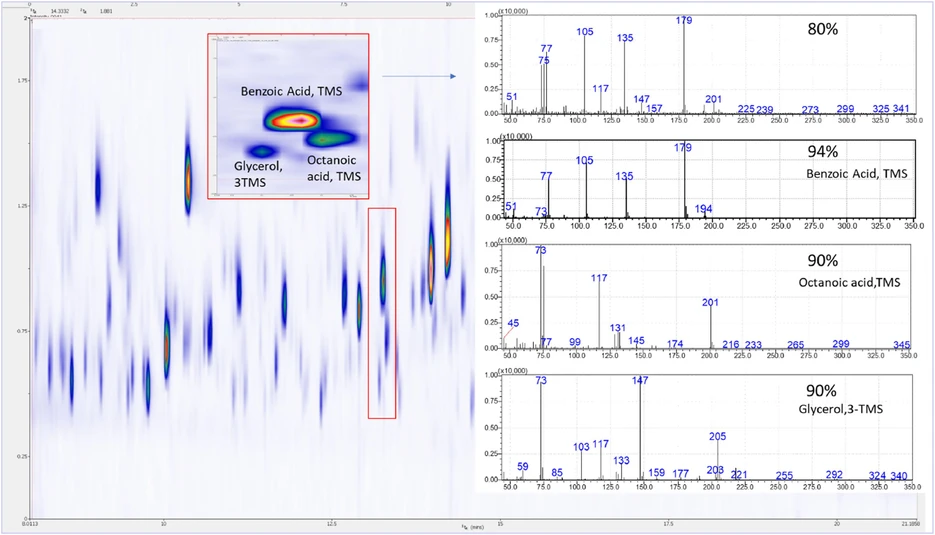
Task: Click peak label 194 in the 94% spectrum
Action: (x=703, y=209)
